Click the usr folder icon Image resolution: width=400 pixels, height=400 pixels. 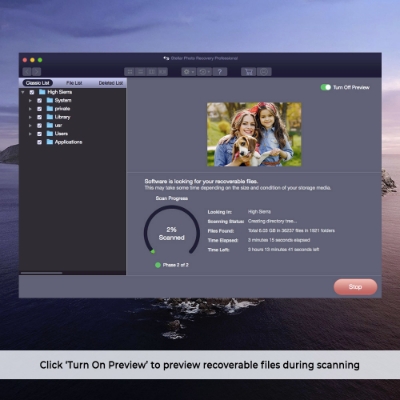click(50, 125)
